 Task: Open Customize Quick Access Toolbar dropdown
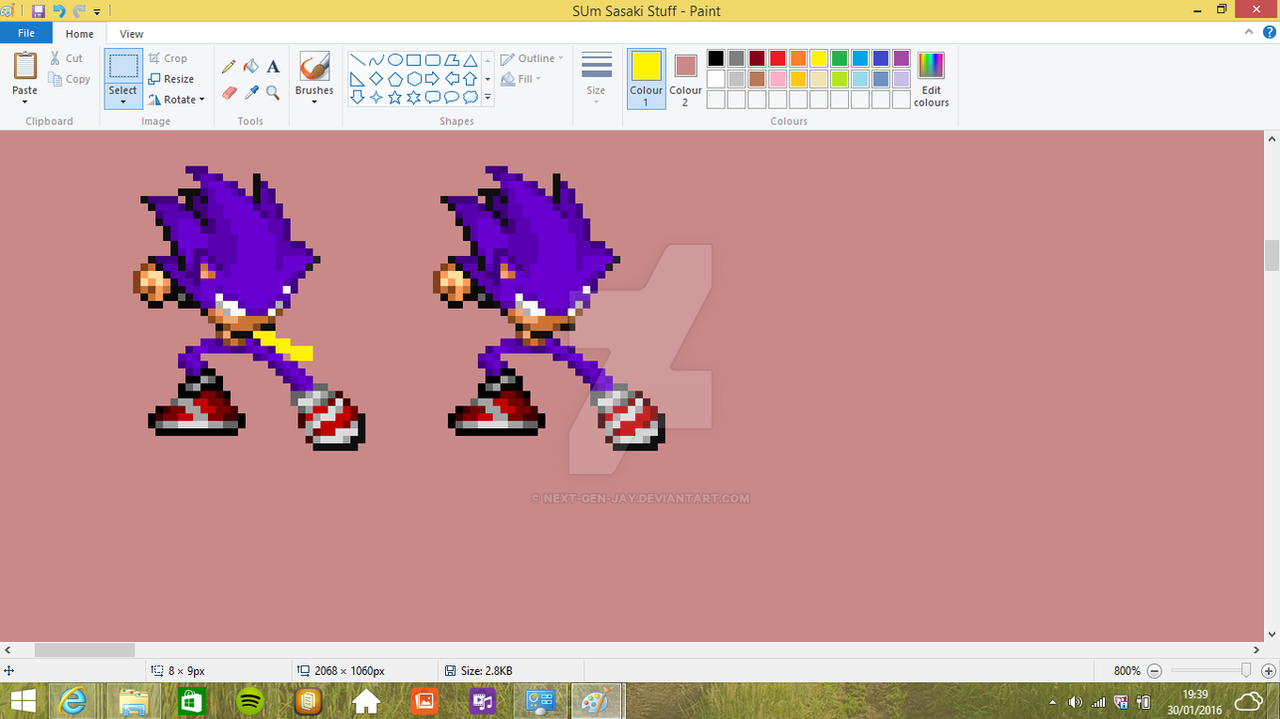[97, 11]
